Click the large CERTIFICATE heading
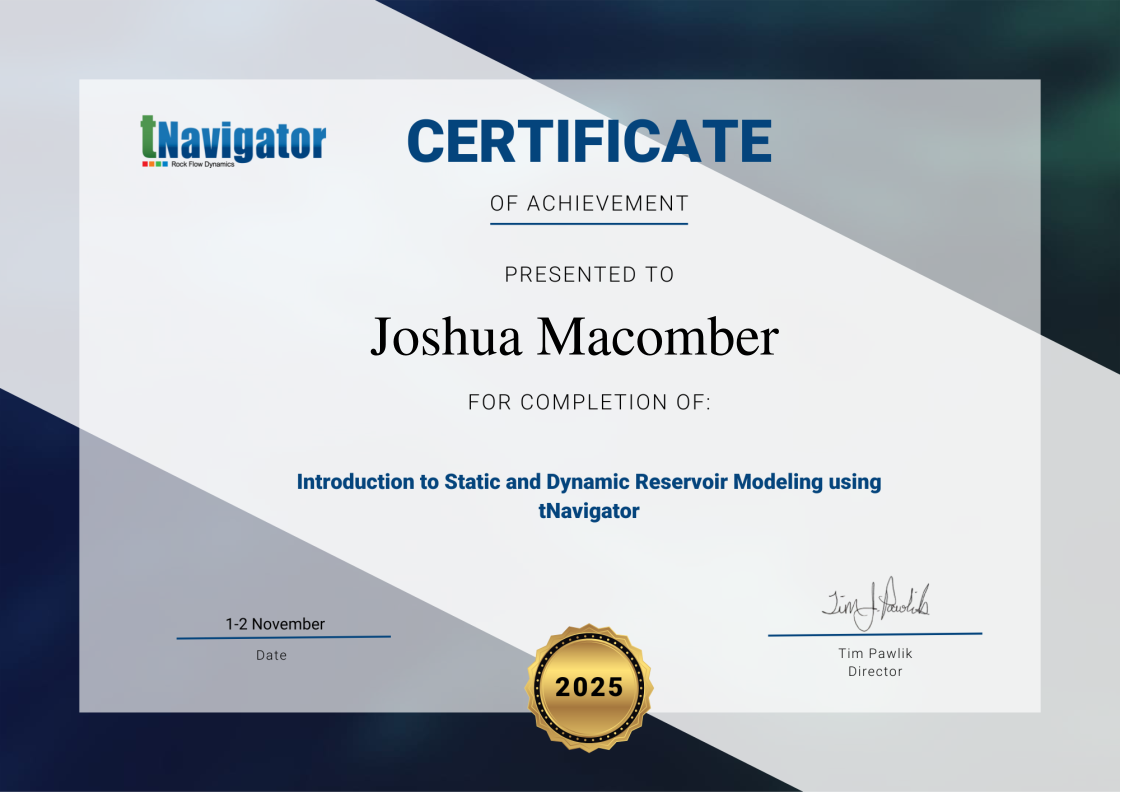 [589, 141]
